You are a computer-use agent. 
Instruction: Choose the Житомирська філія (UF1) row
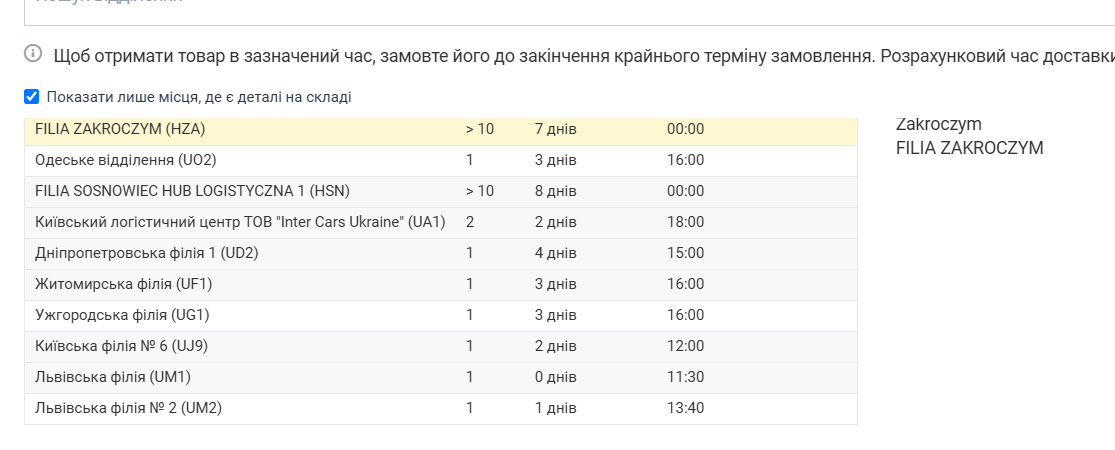[123, 284]
